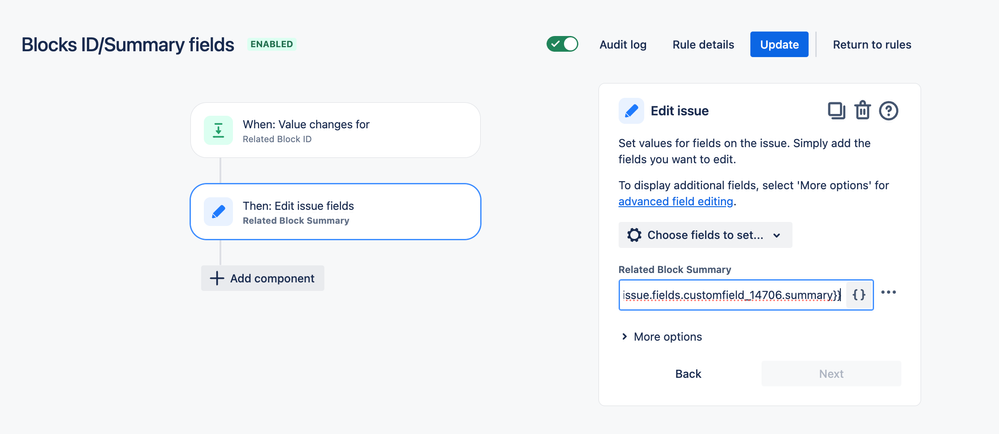The image size is (999, 434).
Task: Delete the Edit issue component
Action: 862,111
